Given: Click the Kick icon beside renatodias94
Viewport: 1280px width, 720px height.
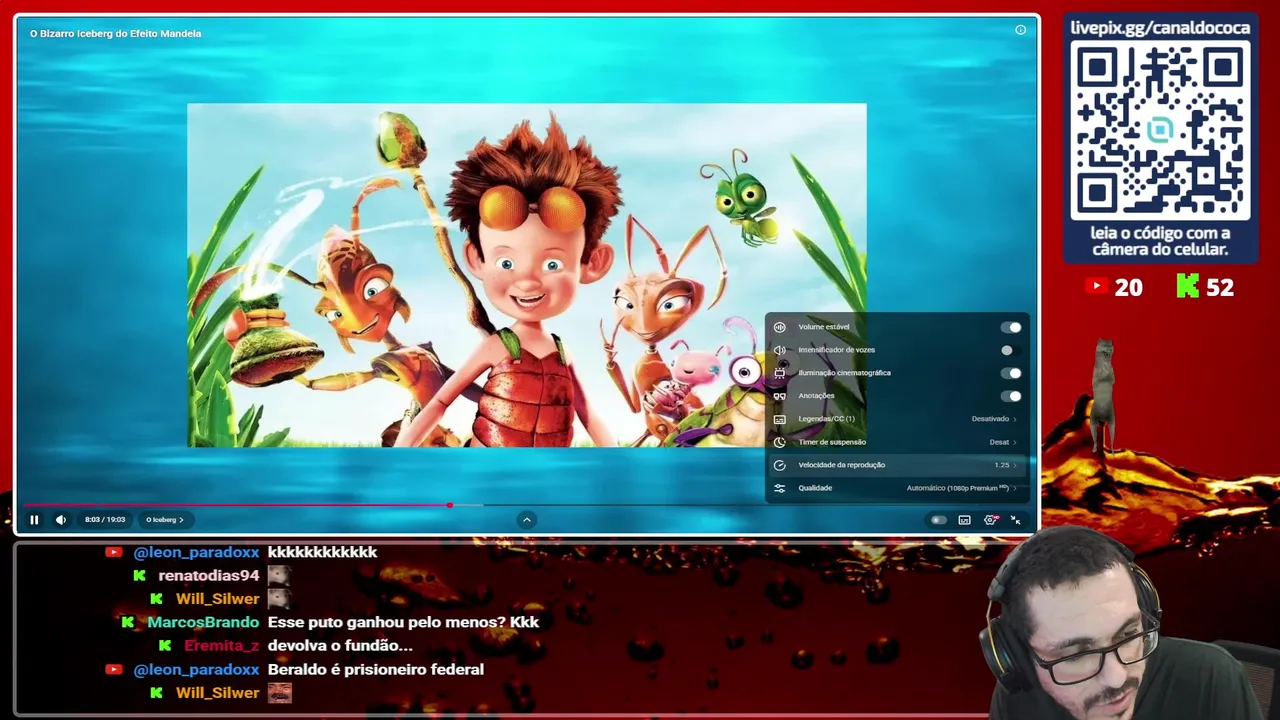Looking at the screenshot, I should point(139,575).
